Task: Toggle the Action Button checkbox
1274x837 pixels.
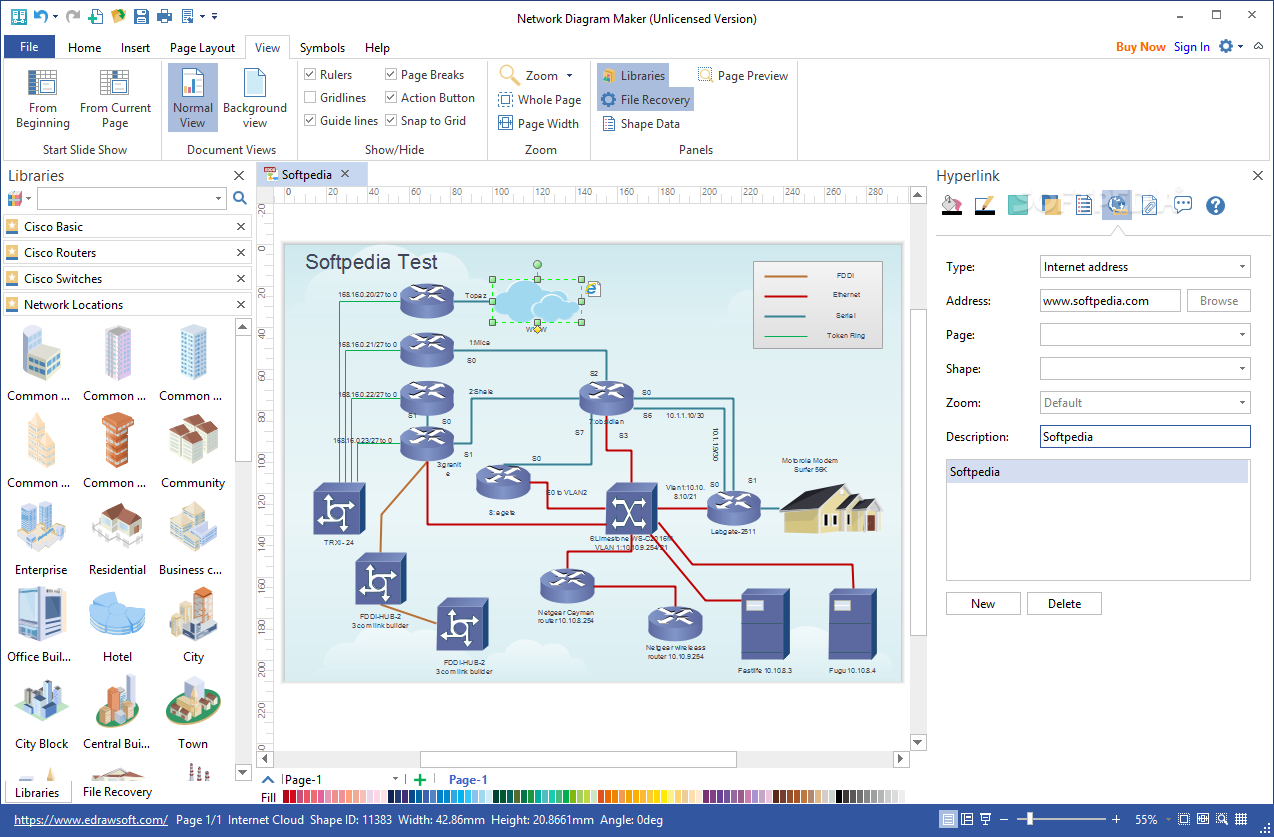Action: click(391, 98)
